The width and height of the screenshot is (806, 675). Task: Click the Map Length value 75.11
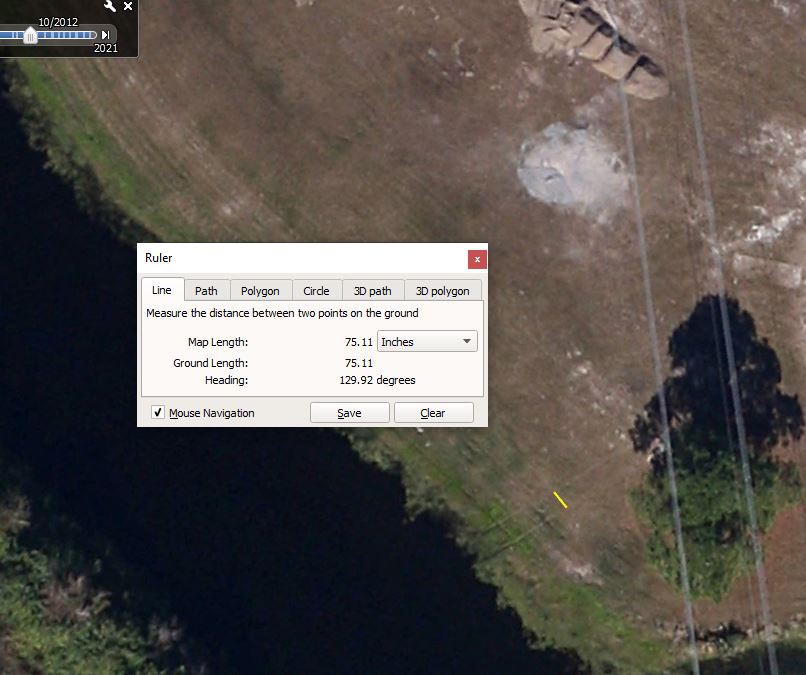tap(358, 342)
